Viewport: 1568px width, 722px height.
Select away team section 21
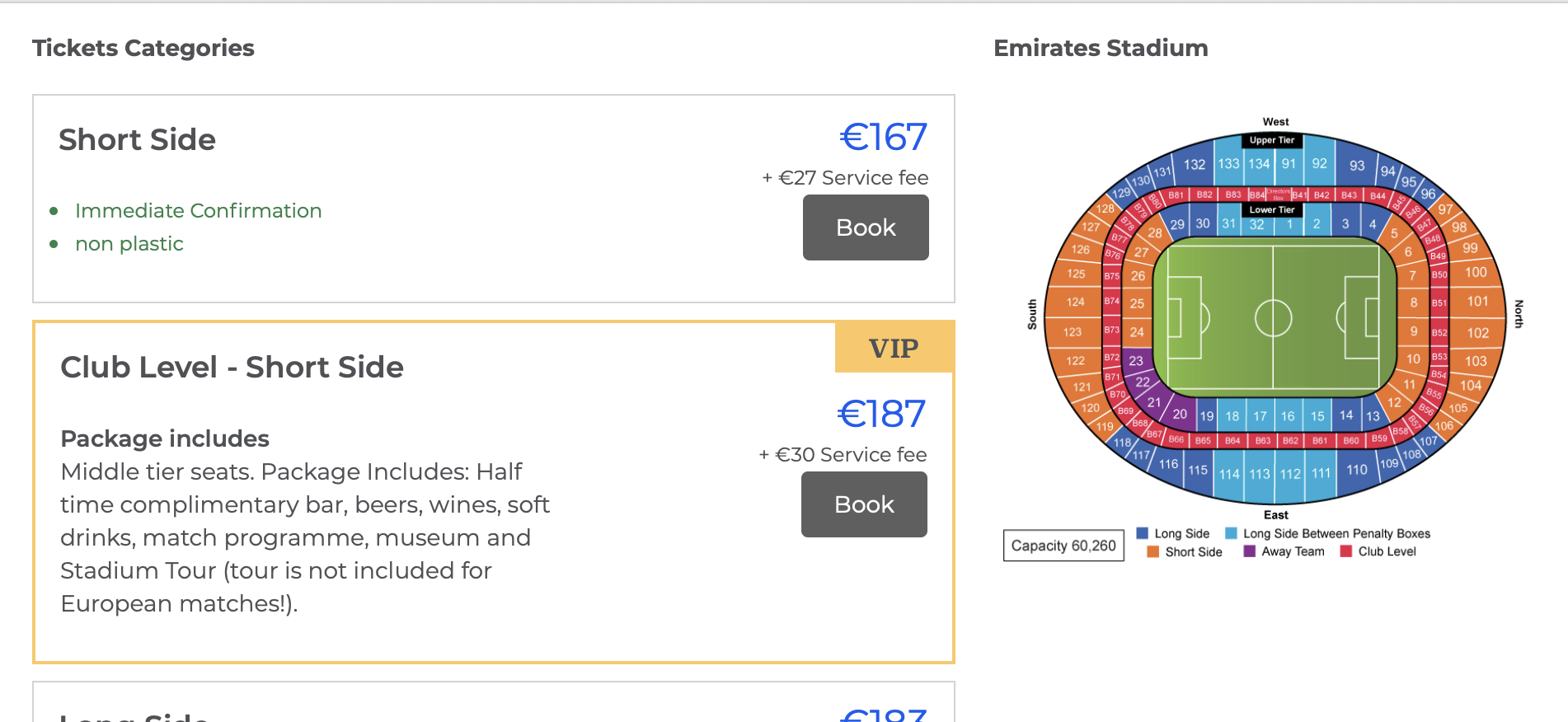pos(1154,402)
